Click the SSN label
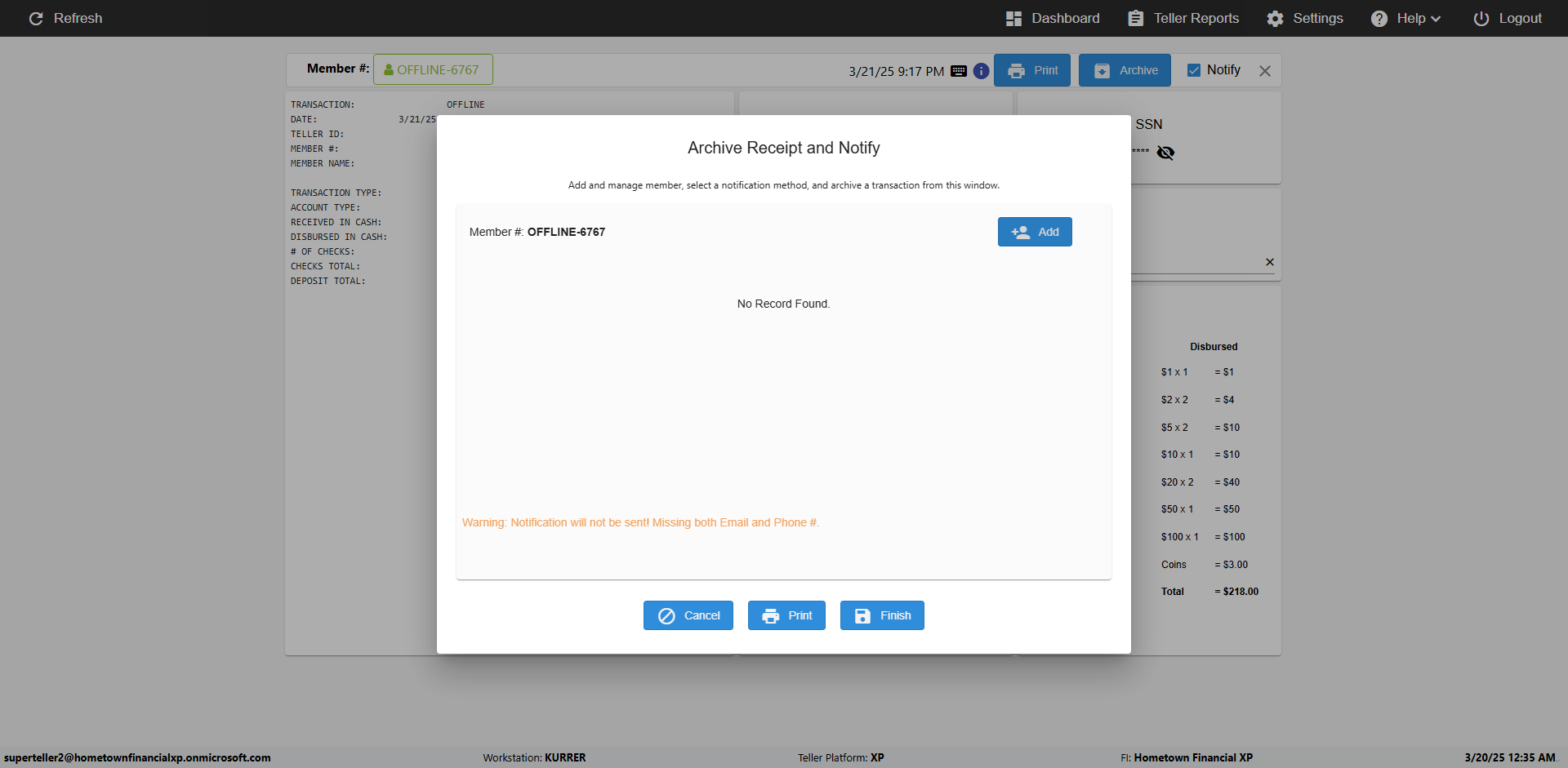Image resolution: width=1568 pixels, height=768 pixels. (x=1149, y=124)
